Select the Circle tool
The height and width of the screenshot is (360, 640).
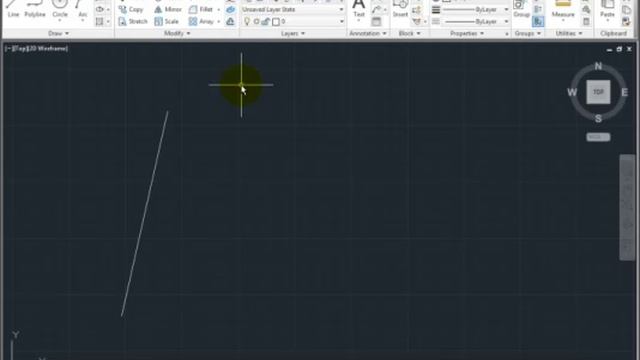pyautogui.click(x=60, y=9)
